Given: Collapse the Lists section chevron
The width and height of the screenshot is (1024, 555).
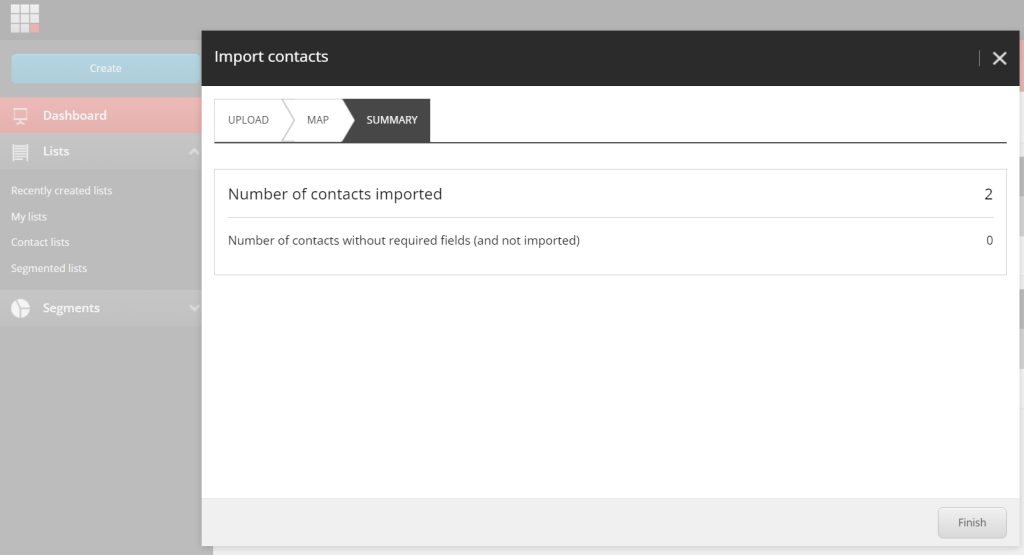Looking at the screenshot, I should click(194, 152).
